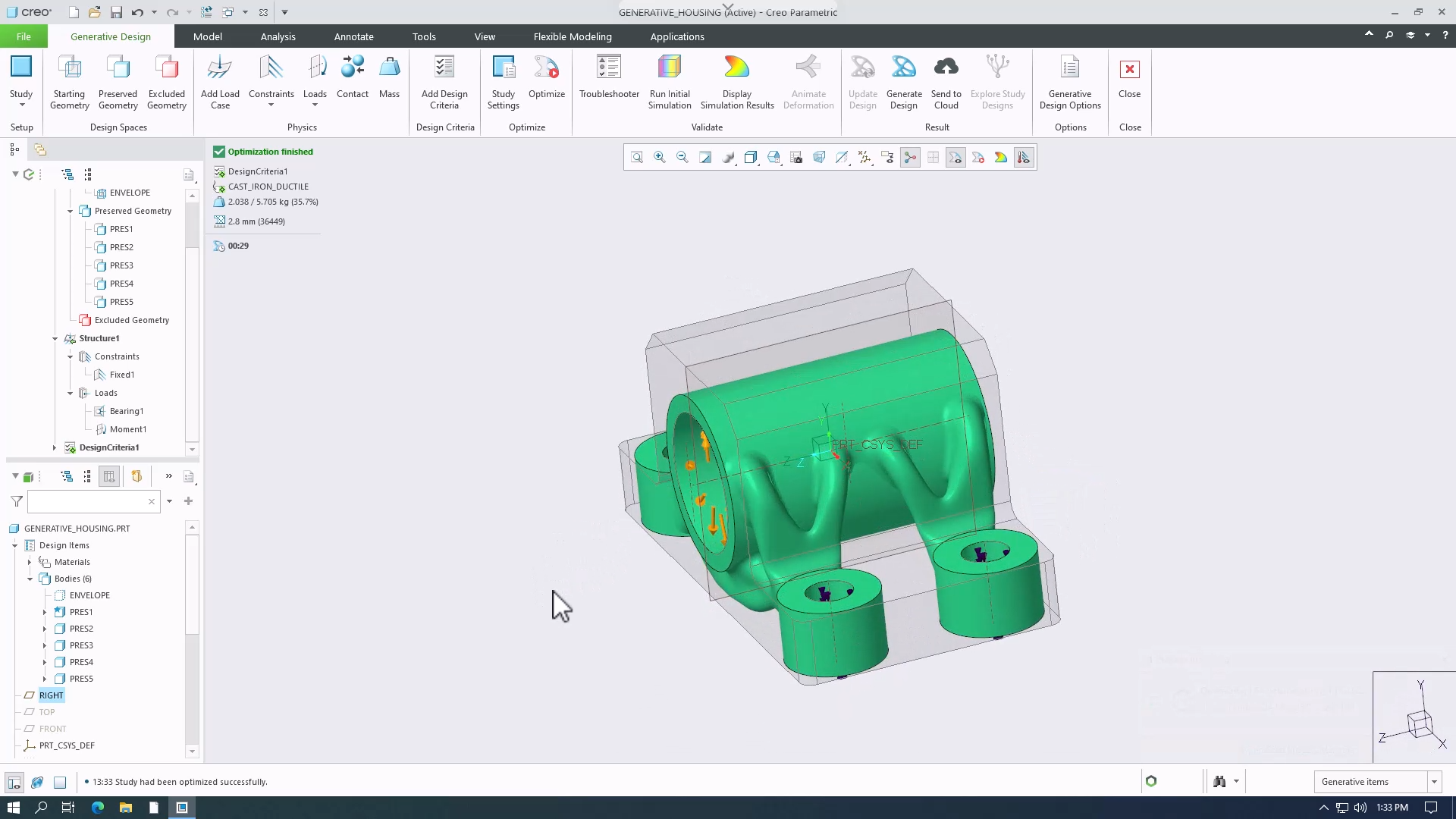Click the Starting Geometry tool
This screenshot has width=1456, height=819.
click(69, 83)
